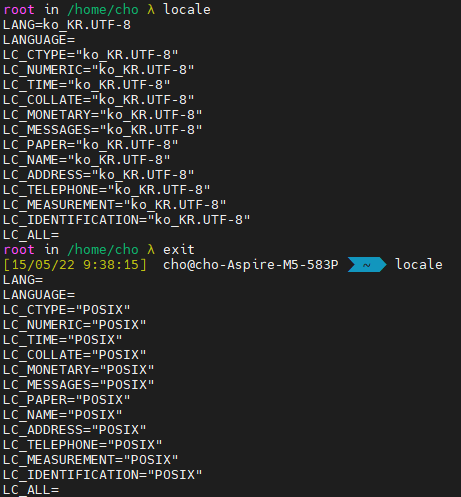Click the /home/cho path before exit
This screenshot has height=497, width=461.
103,250
